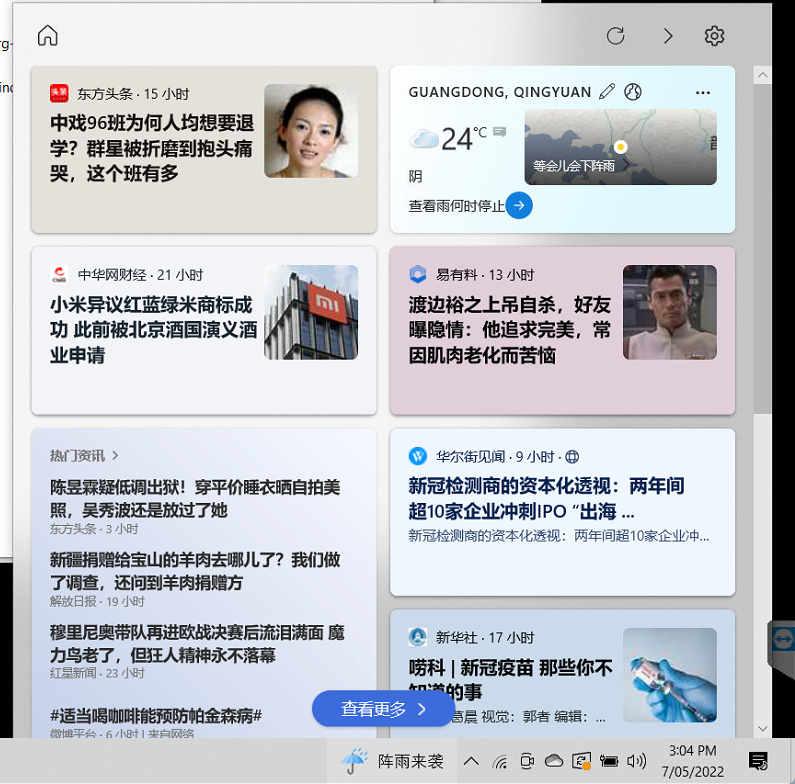This screenshot has height=784, width=795.
Task: Go forward with the right arrow icon
Action: tap(668, 36)
